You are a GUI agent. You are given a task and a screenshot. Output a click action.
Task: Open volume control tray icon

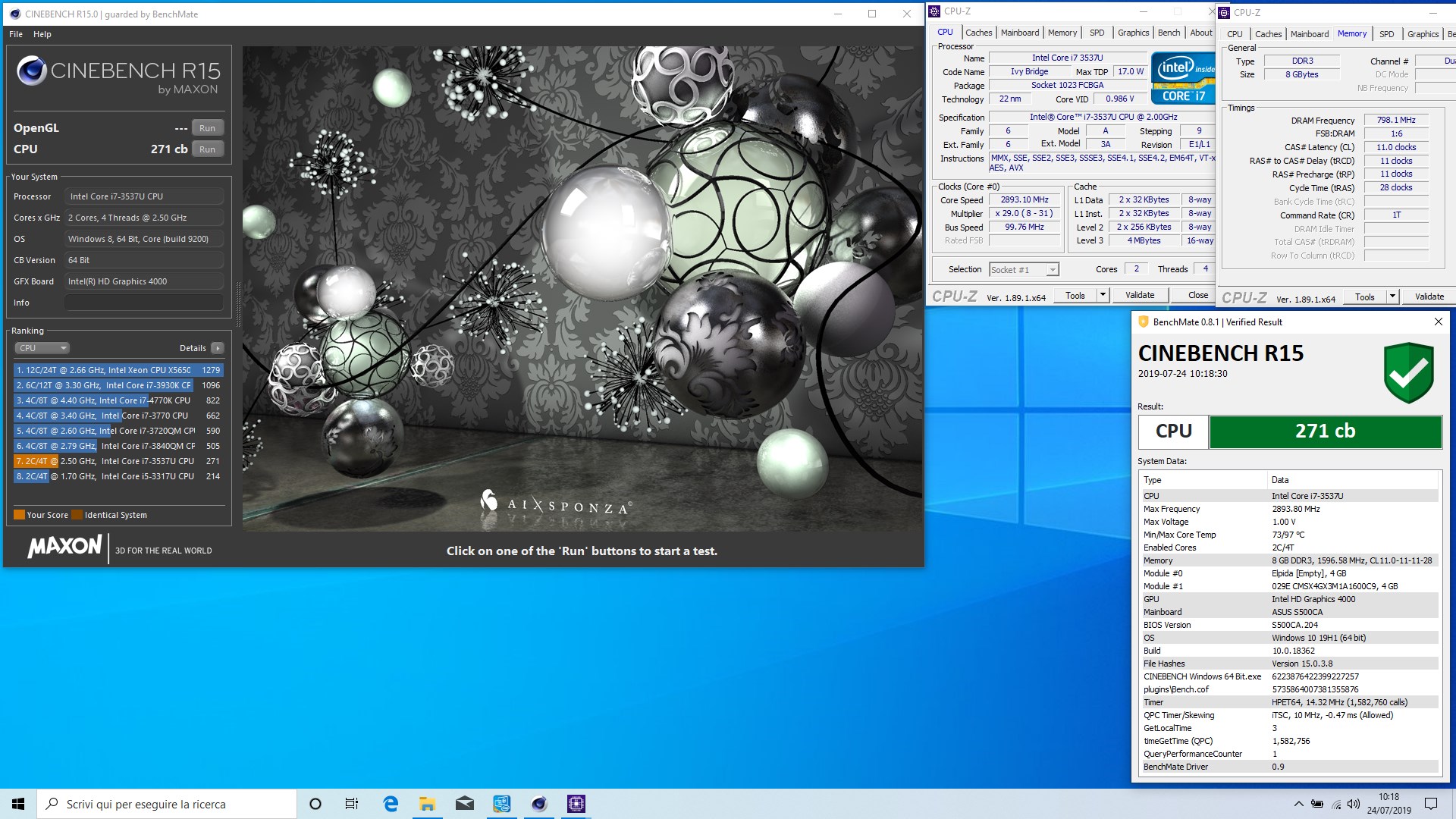click(1354, 804)
